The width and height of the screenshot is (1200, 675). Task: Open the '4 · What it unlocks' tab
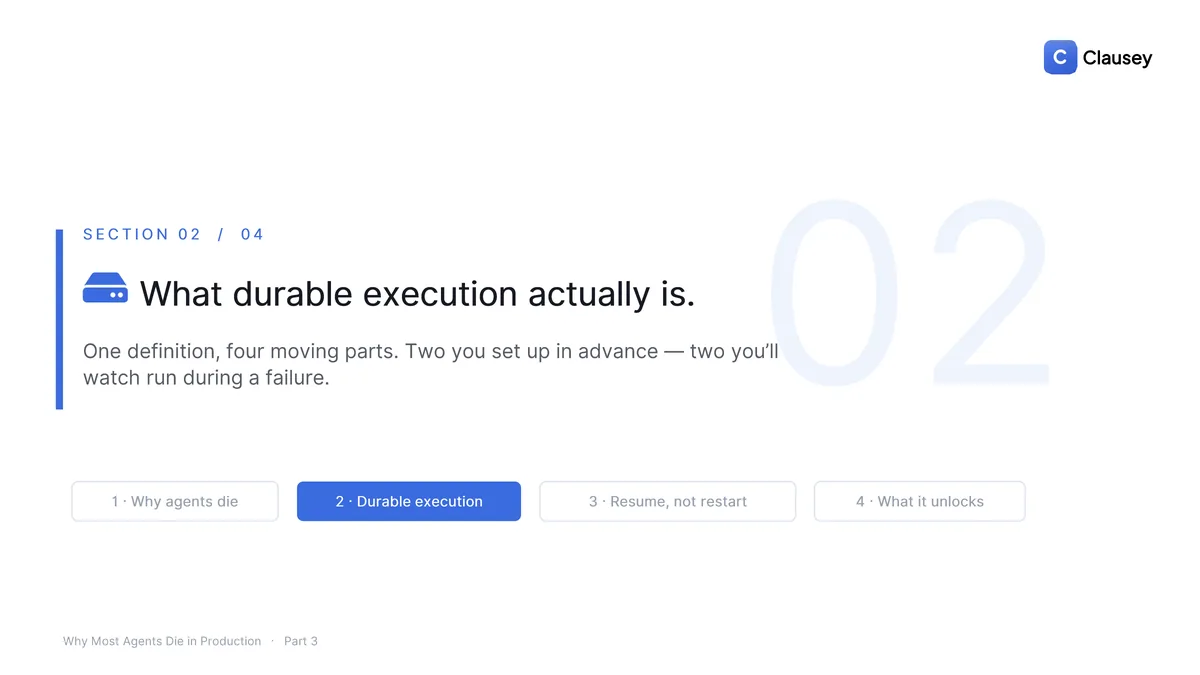tap(920, 501)
